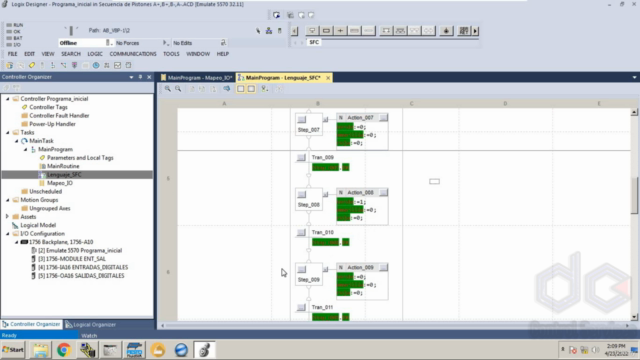Open the FILE menu
640x360 pixels.
tap(12, 54)
